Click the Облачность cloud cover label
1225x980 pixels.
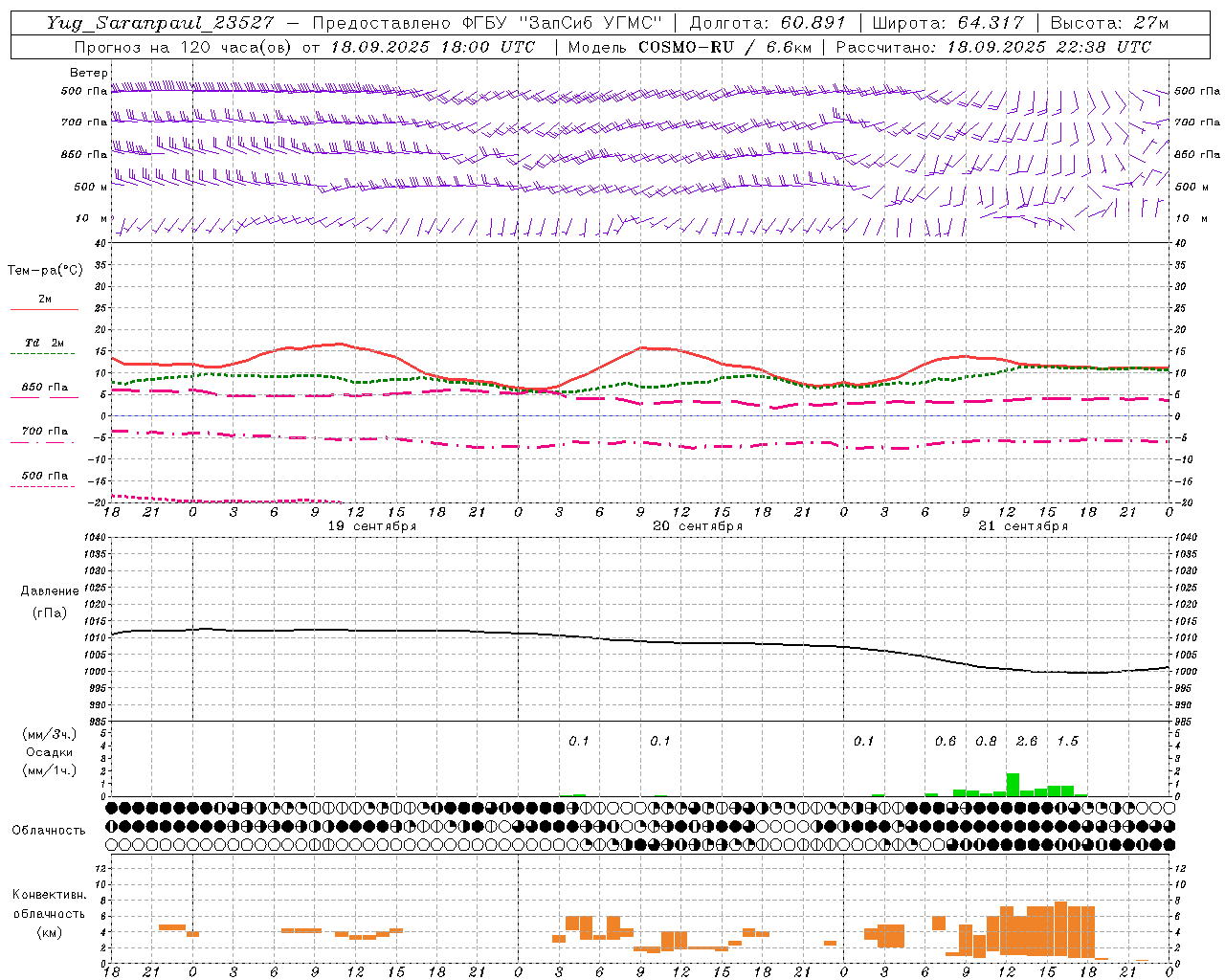pyautogui.click(x=49, y=831)
